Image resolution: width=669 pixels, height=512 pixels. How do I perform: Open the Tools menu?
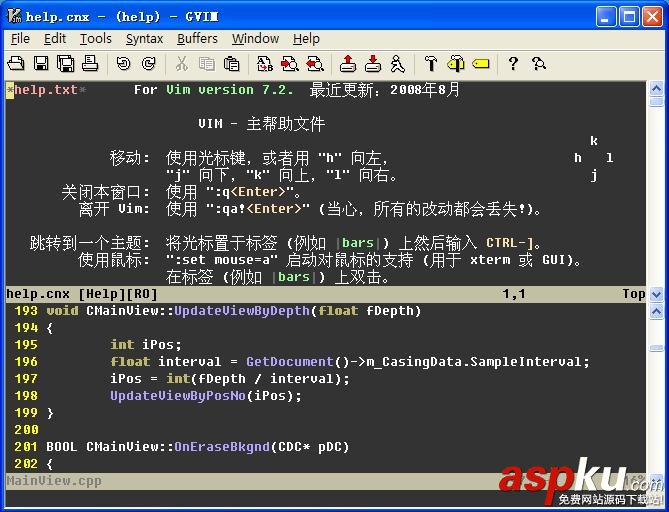click(x=96, y=39)
